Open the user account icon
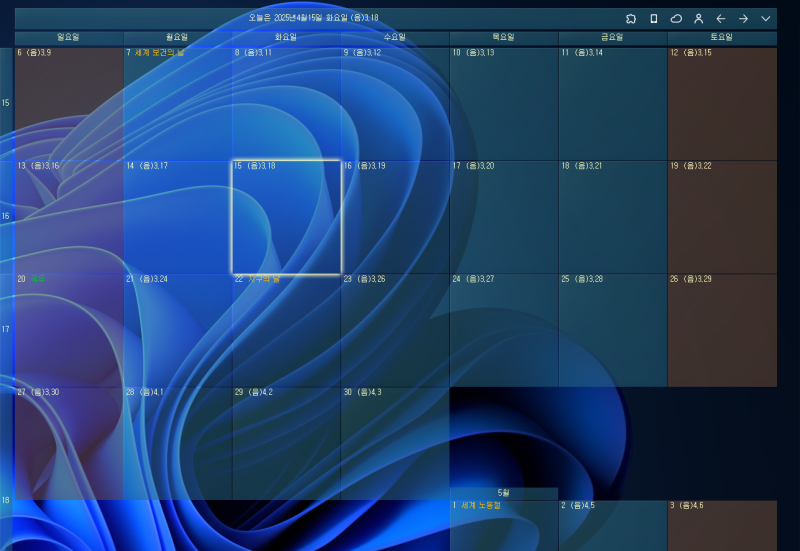 (x=698, y=19)
